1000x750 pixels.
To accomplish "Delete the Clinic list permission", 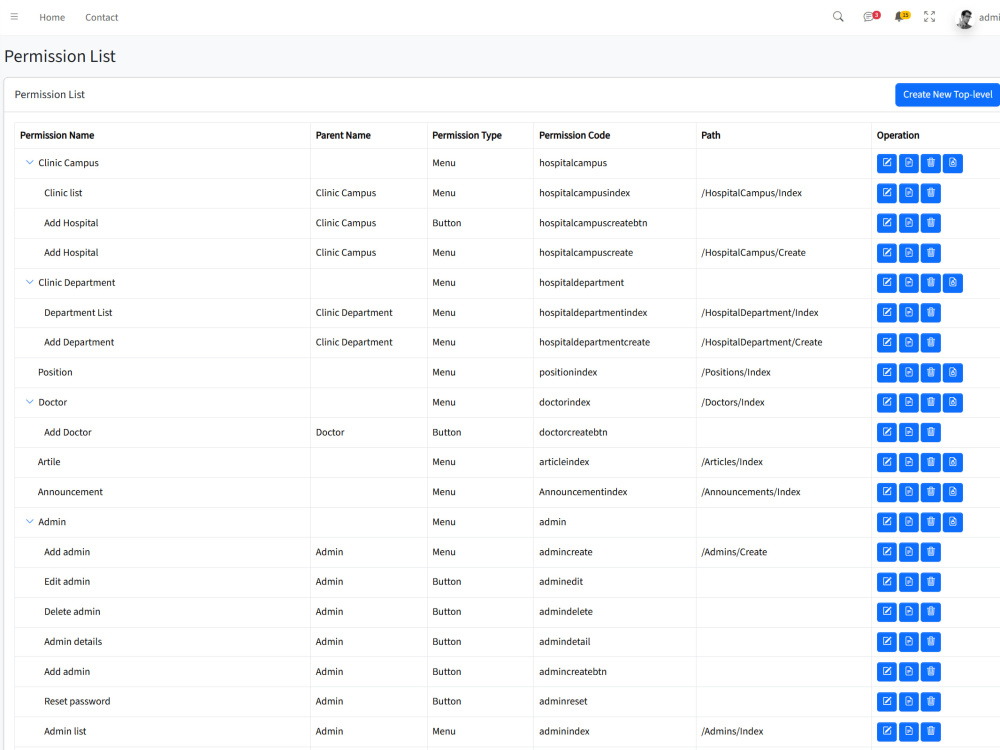I will point(930,193).
